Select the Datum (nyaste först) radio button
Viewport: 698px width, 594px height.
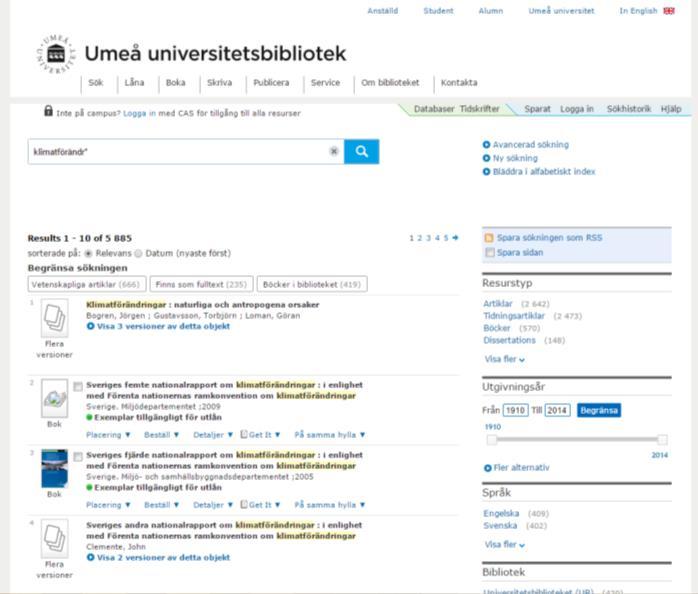(x=138, y=253)
